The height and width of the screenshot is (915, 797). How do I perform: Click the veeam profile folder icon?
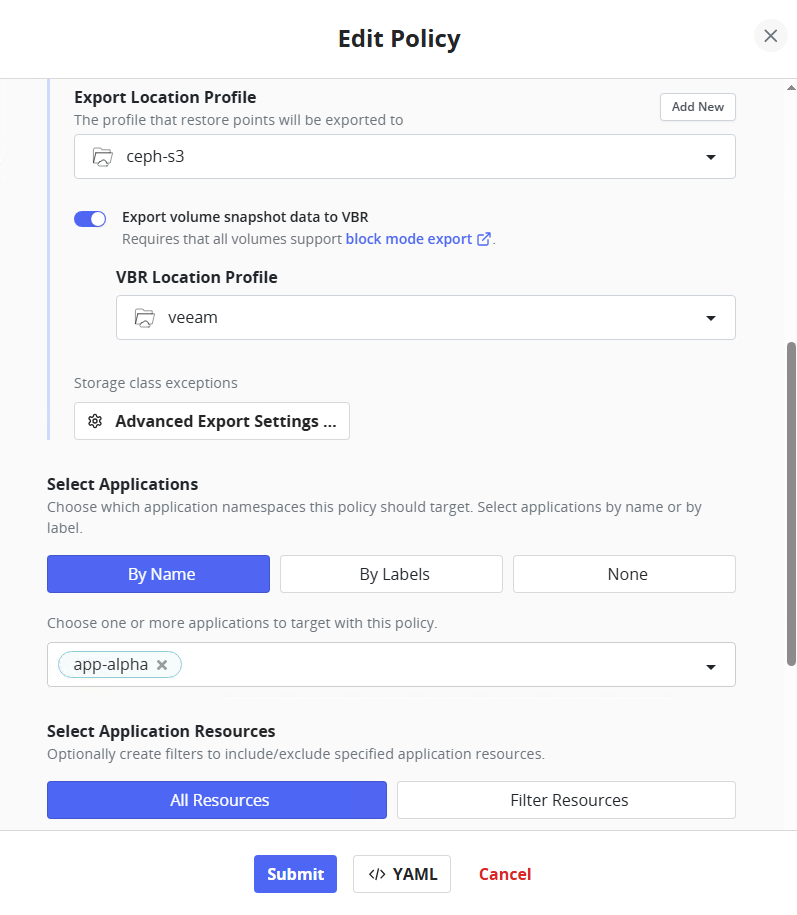pyautogui.click(x=144, y=318)
